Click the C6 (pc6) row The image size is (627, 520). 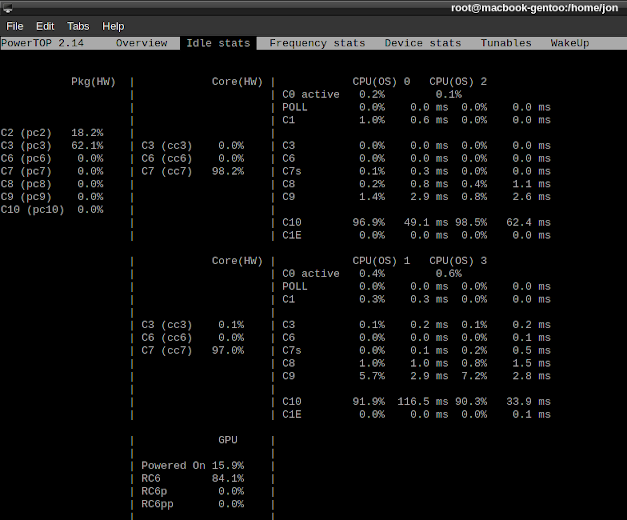(52, 158)
